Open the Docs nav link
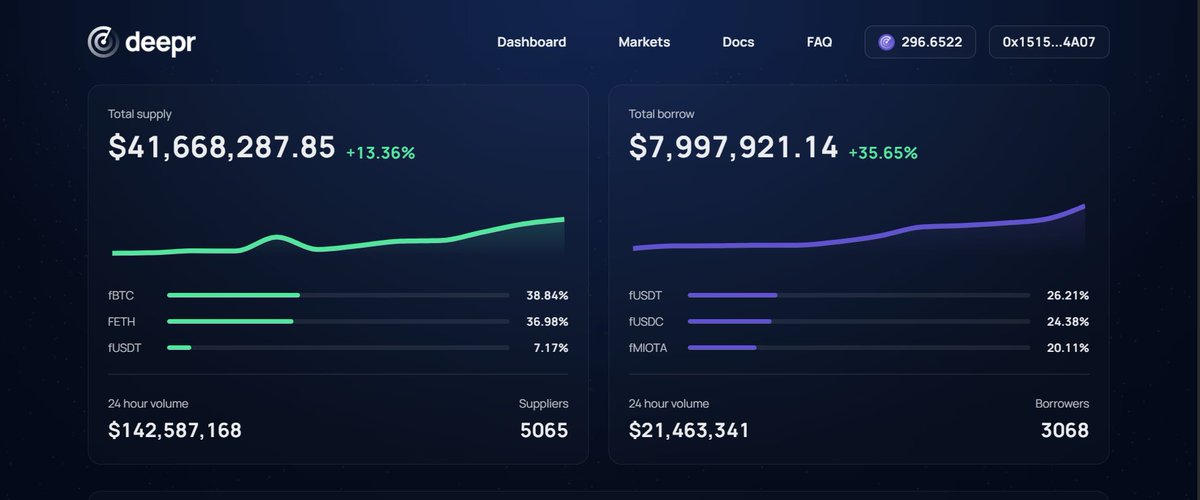 (738, 42)
